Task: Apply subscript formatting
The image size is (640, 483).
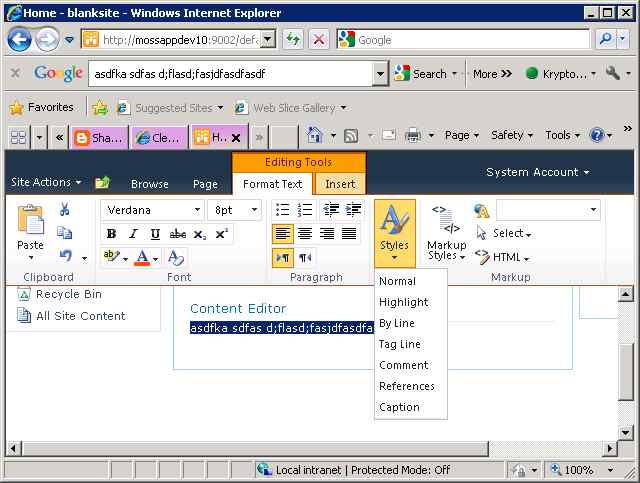Action: click(200, 234)
